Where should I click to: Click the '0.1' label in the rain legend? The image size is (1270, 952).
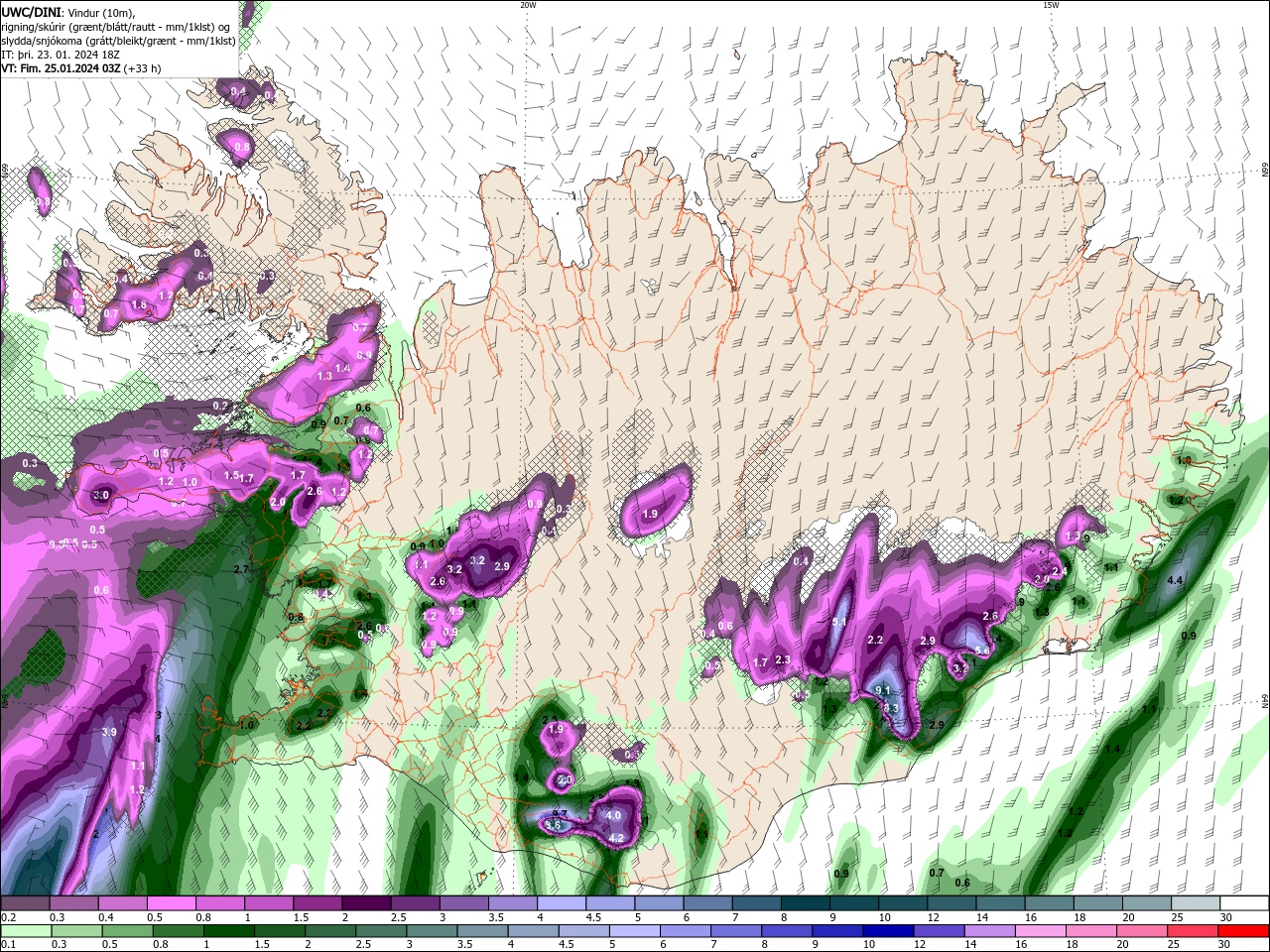click(x=9, y=945)
